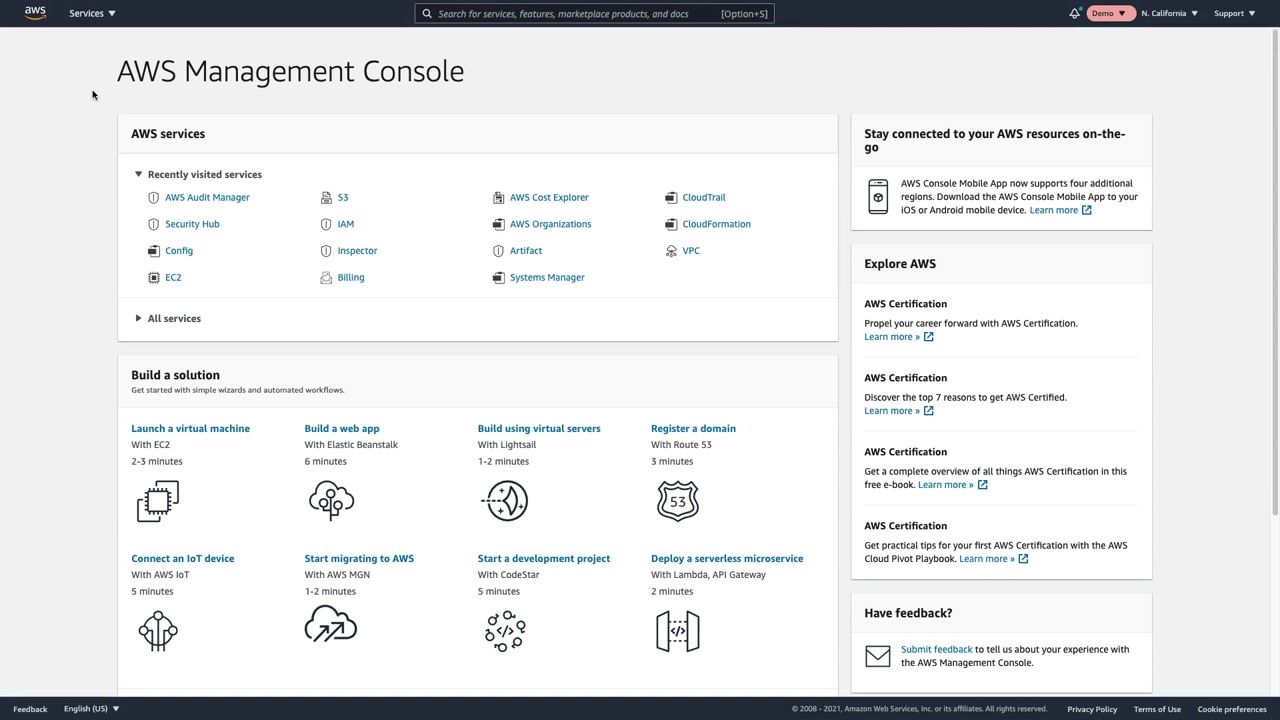Open Cookie preferences in the footer
The image size is (1280, 720).
click(x=1232, y=709)
